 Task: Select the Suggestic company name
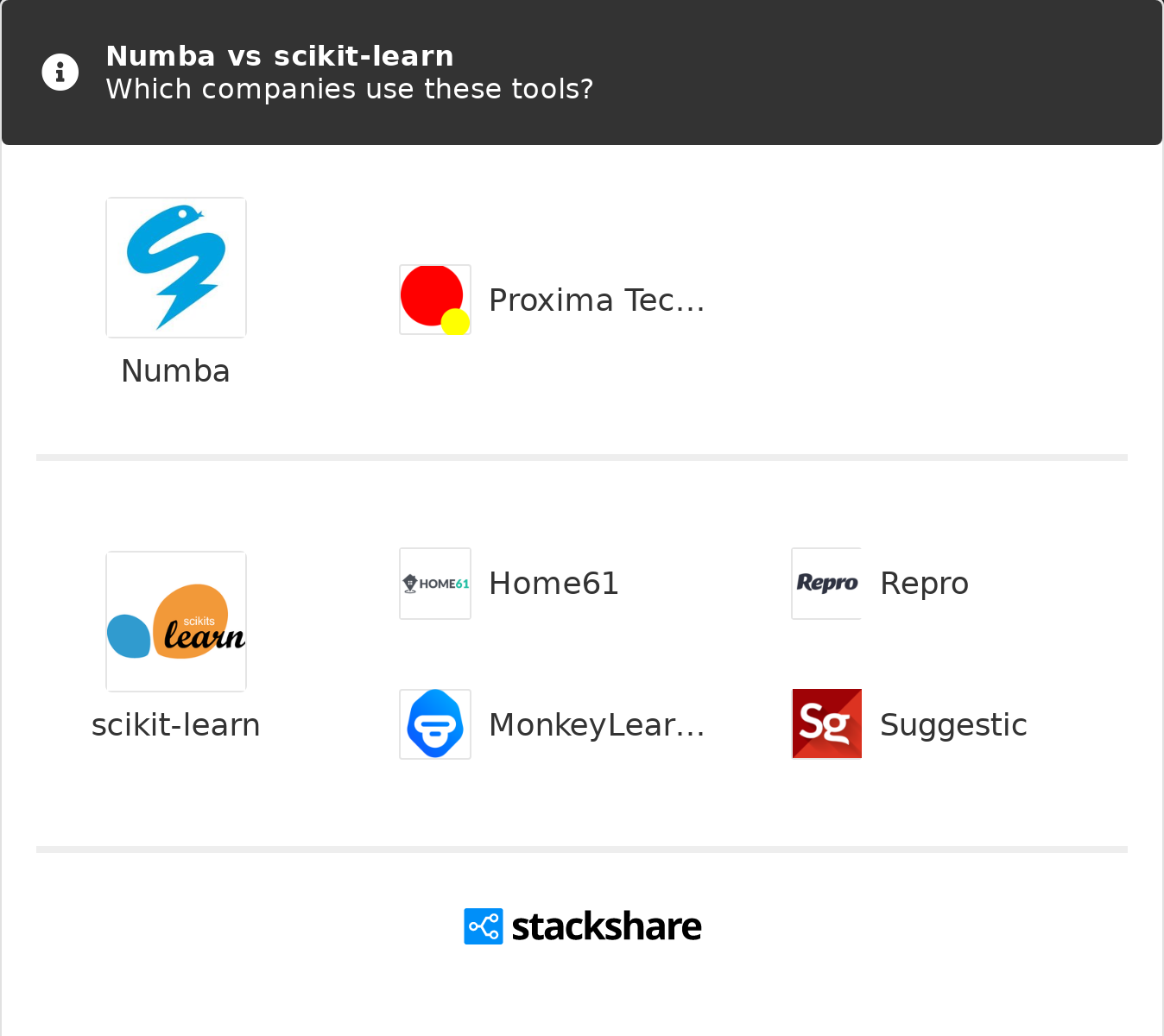(x=953, y=725)
